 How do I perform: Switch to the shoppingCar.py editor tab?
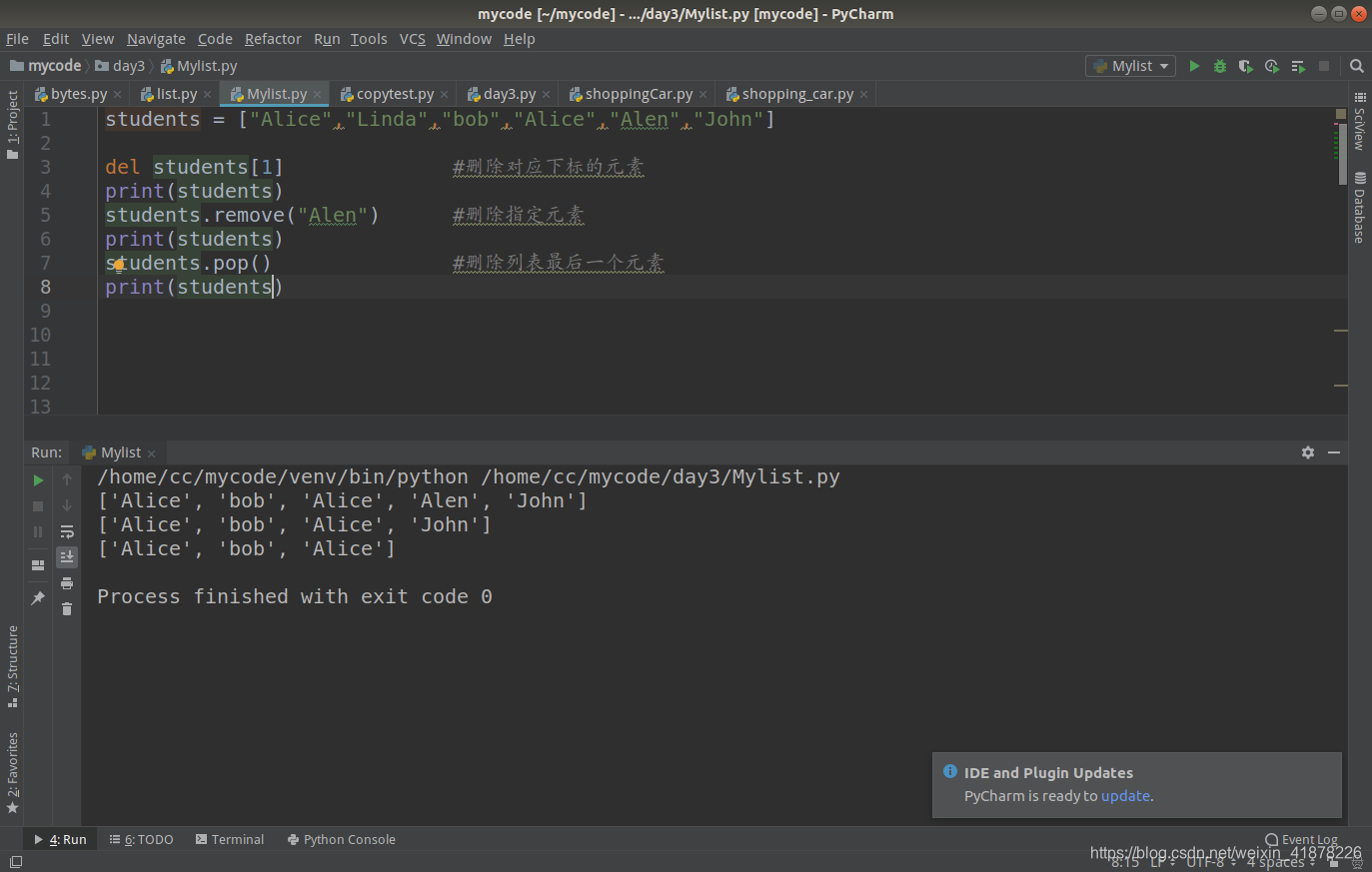[639, 94]
